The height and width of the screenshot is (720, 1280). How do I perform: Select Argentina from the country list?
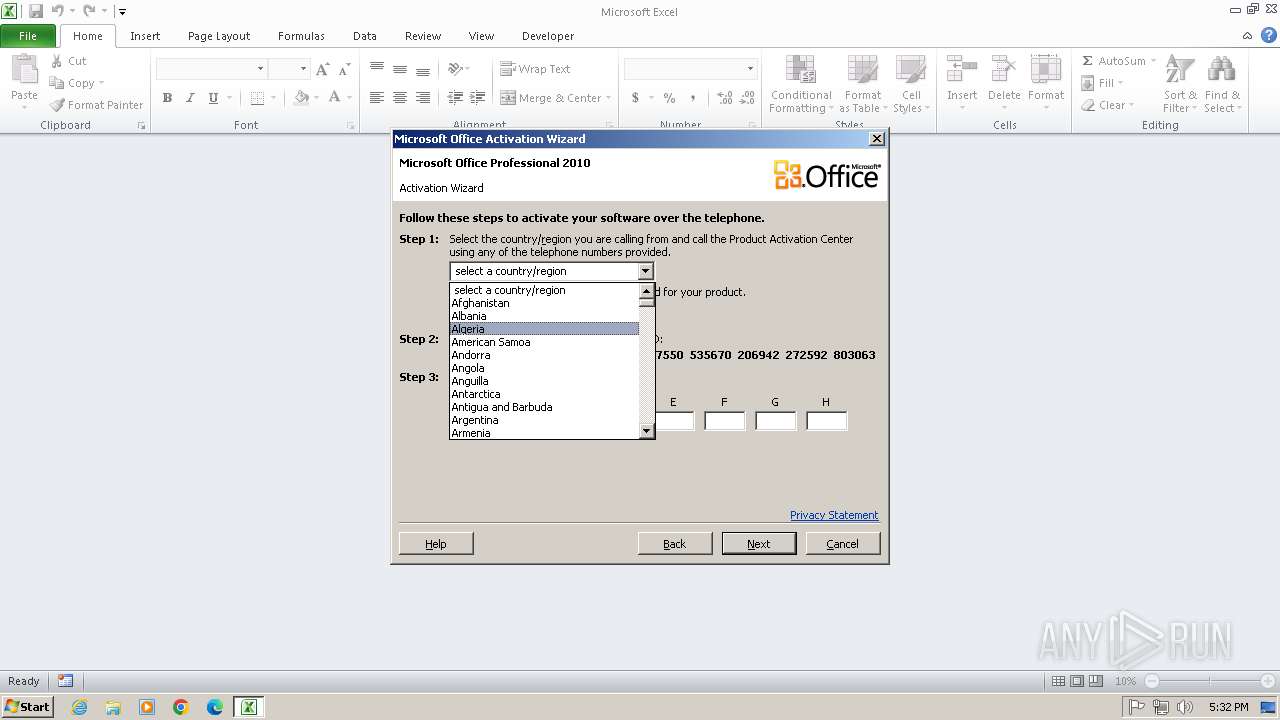(544, 420)
